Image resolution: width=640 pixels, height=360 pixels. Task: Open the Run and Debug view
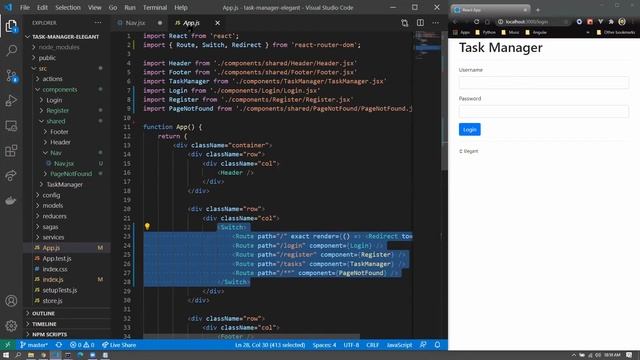point(11,100)
